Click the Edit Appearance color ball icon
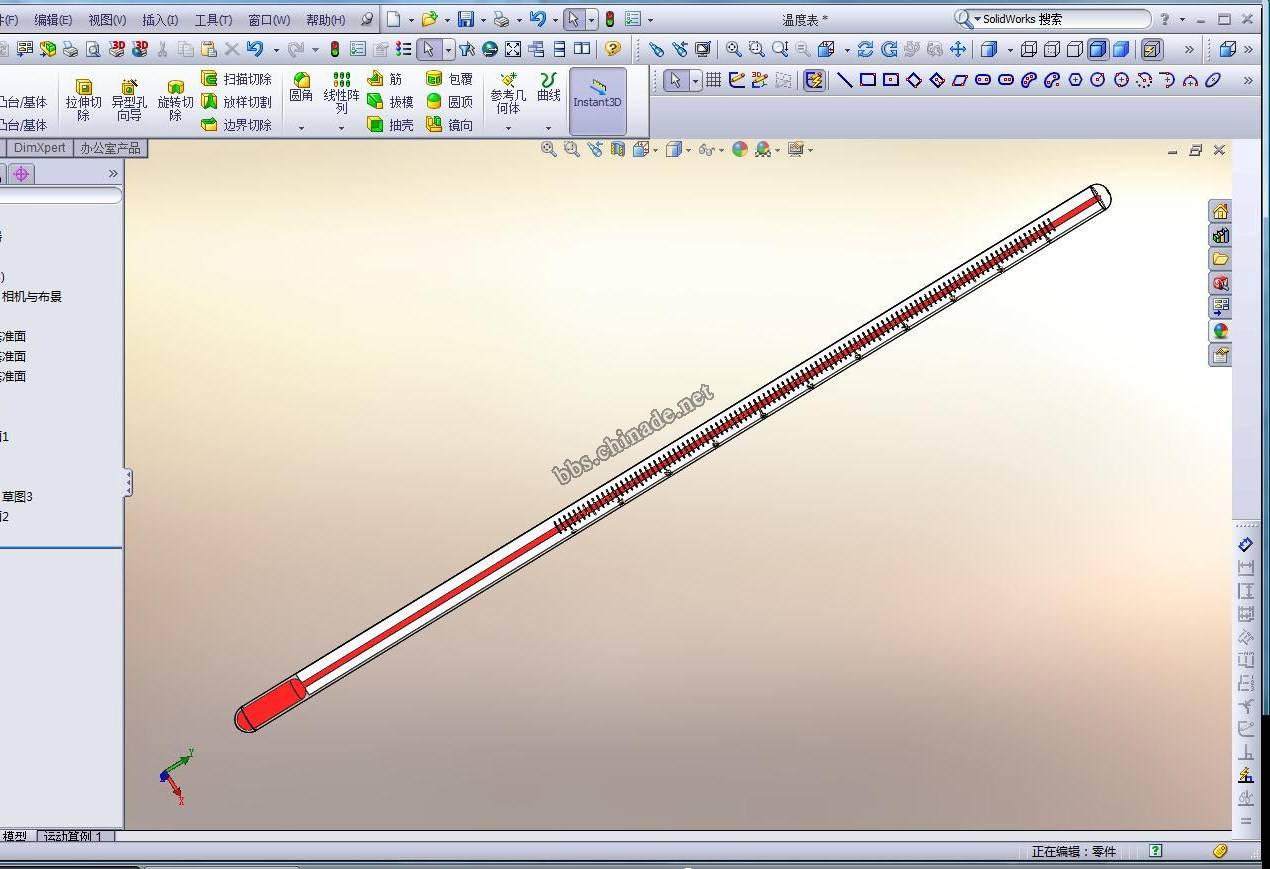1270x869 pixels. point(739,149)
